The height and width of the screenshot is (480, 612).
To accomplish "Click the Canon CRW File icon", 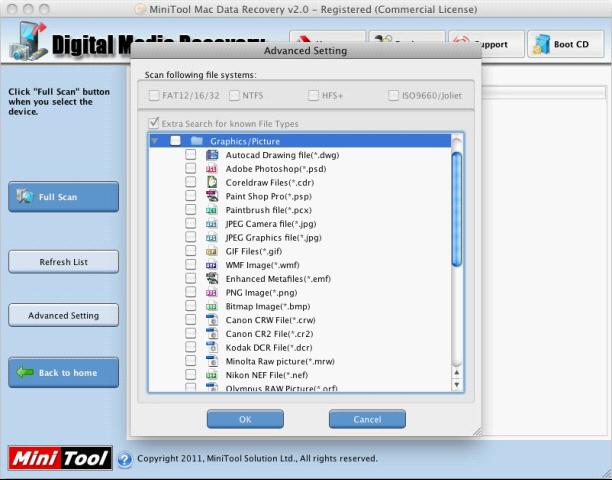I will (212, 320).
